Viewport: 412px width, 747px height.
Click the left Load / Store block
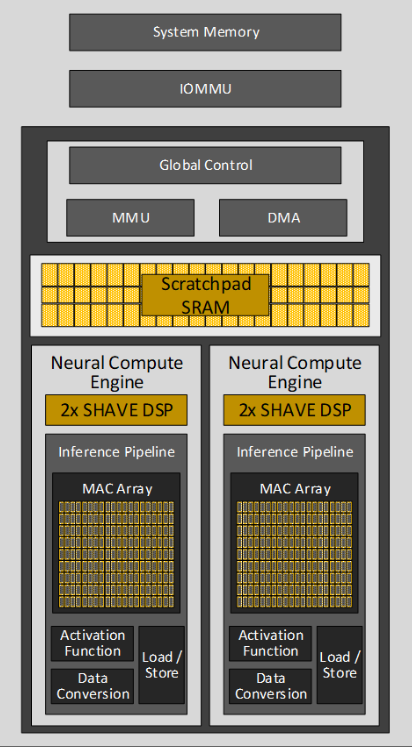tap(161, 665)
